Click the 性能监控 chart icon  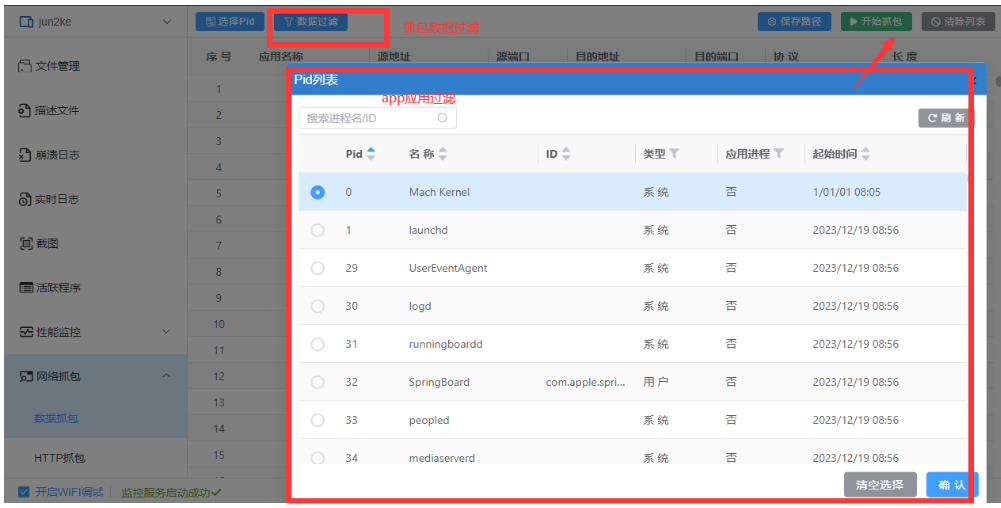pyautogui.click(x=26, y=332)
